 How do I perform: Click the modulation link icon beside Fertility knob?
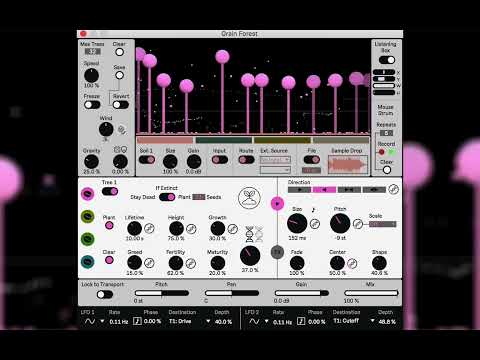click(x=191, y=263)
